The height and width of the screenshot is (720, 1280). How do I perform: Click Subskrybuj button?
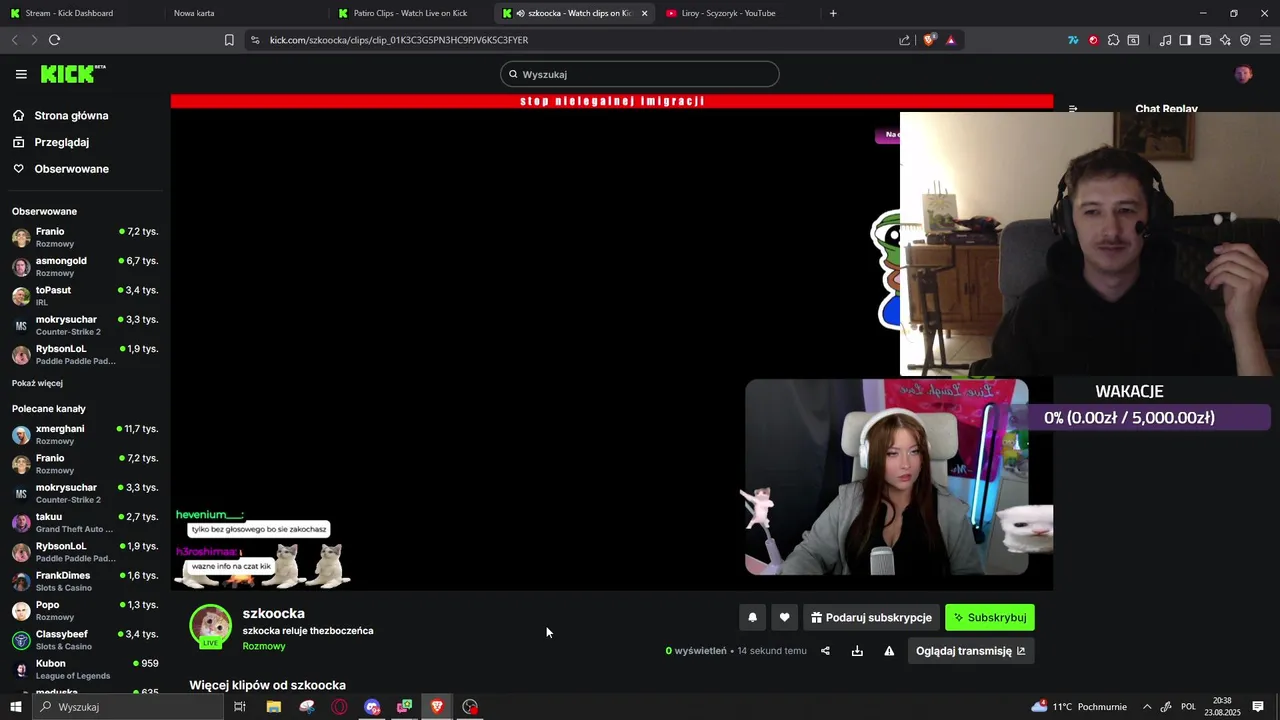point(990,617)
